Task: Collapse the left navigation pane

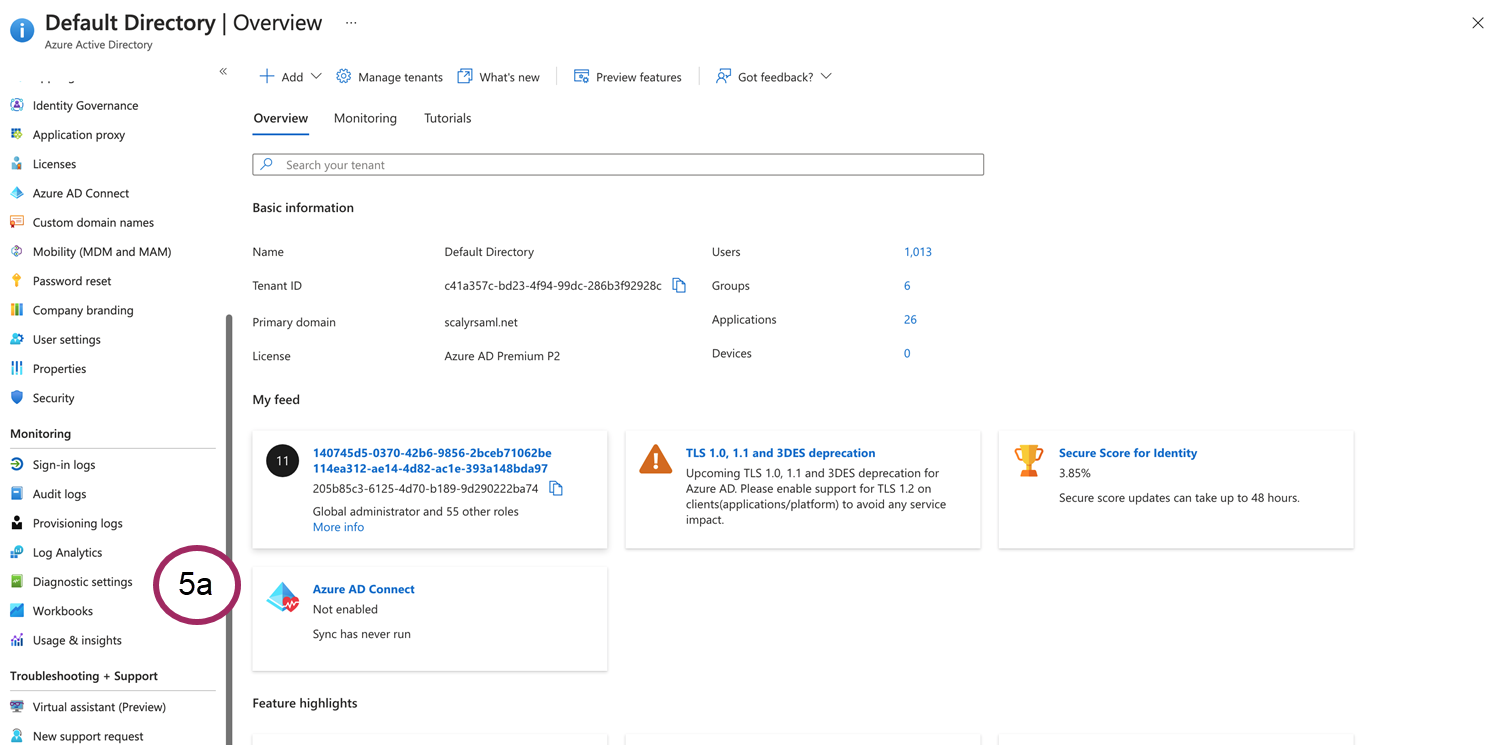Action: click(222, 71)
